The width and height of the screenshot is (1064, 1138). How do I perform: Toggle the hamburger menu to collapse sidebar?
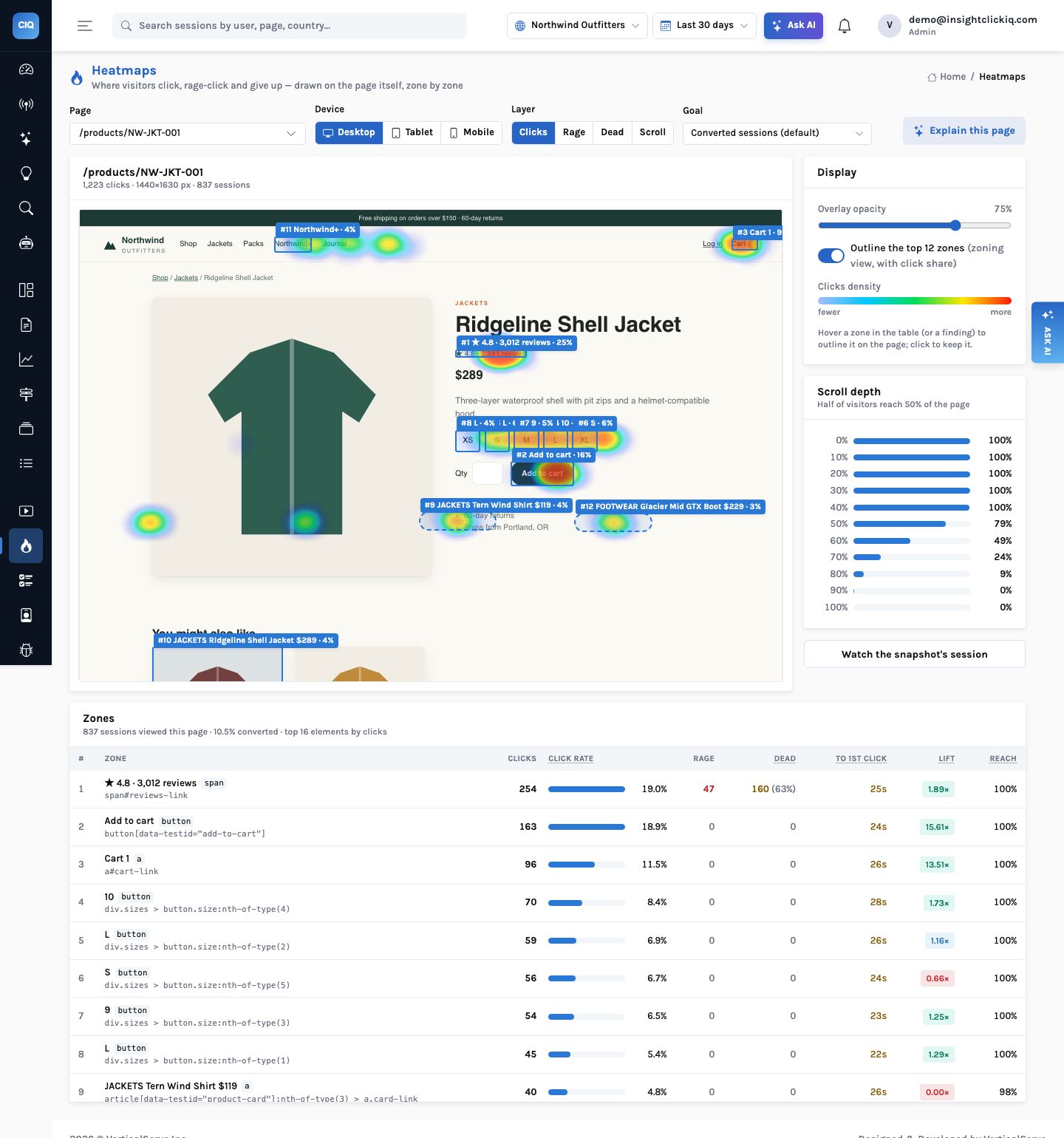click(85, 26)
